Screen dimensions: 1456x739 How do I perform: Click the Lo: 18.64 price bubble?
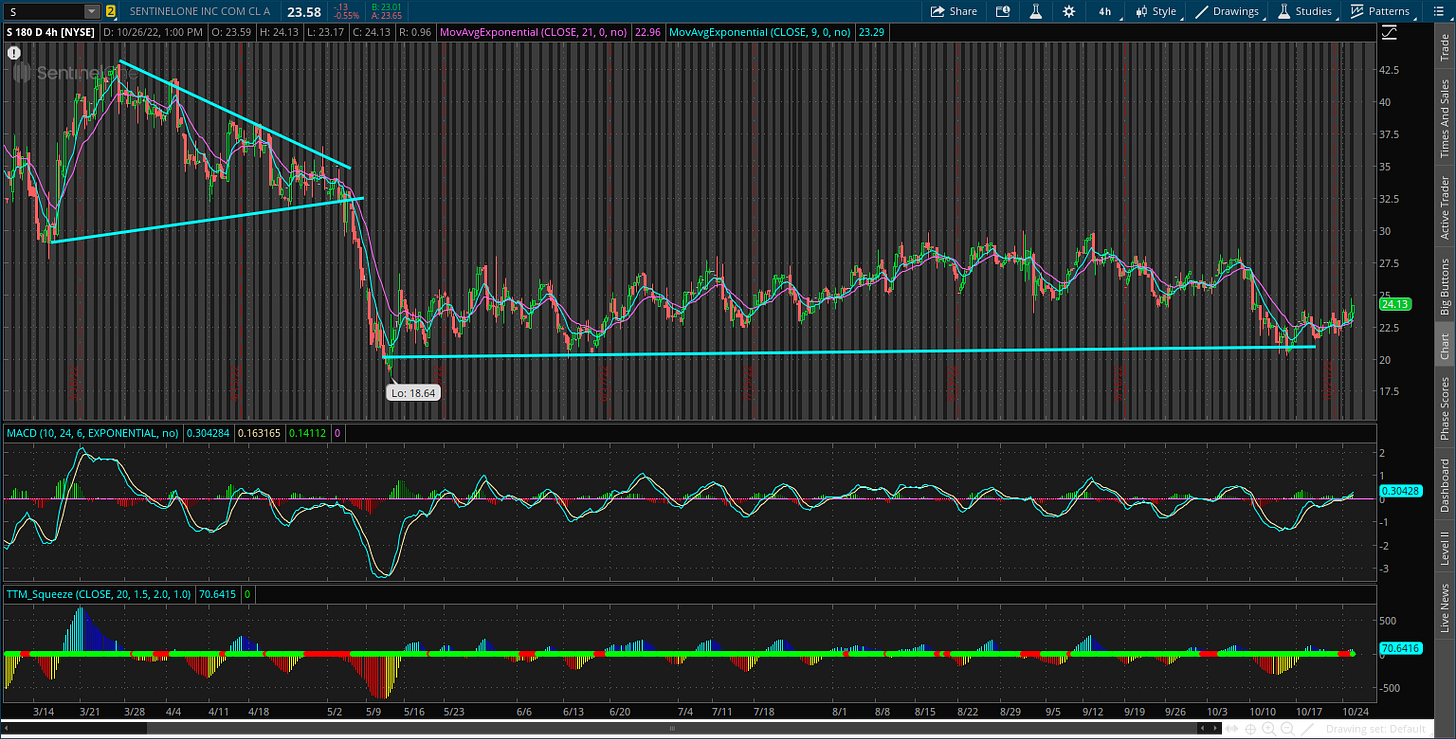coord(413,393)
